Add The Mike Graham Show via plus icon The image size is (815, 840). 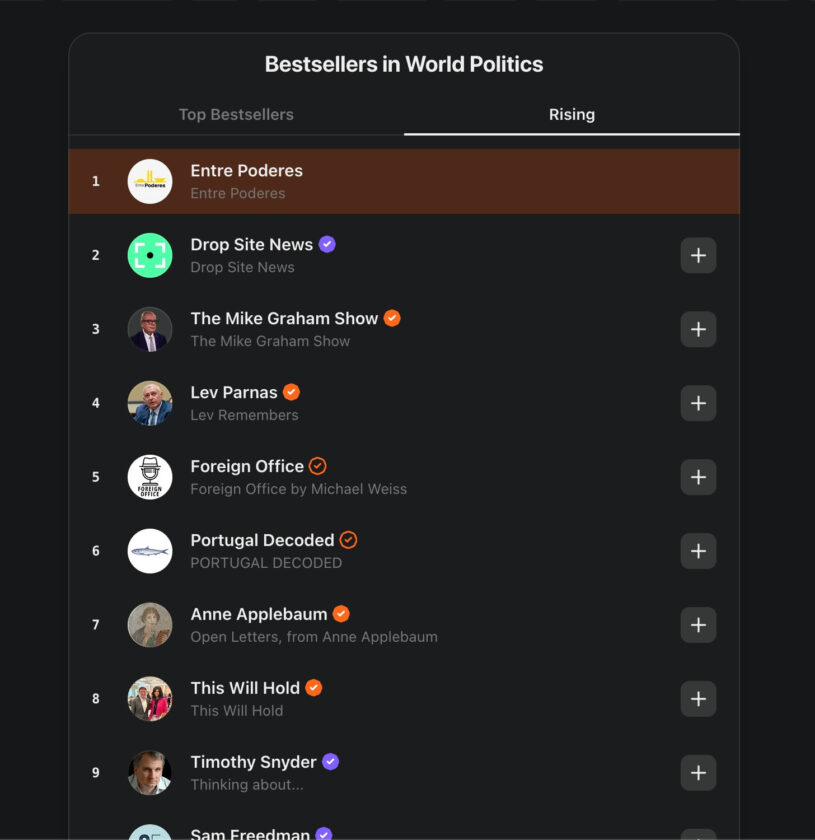pyautogui.click(x=698, y=329)
